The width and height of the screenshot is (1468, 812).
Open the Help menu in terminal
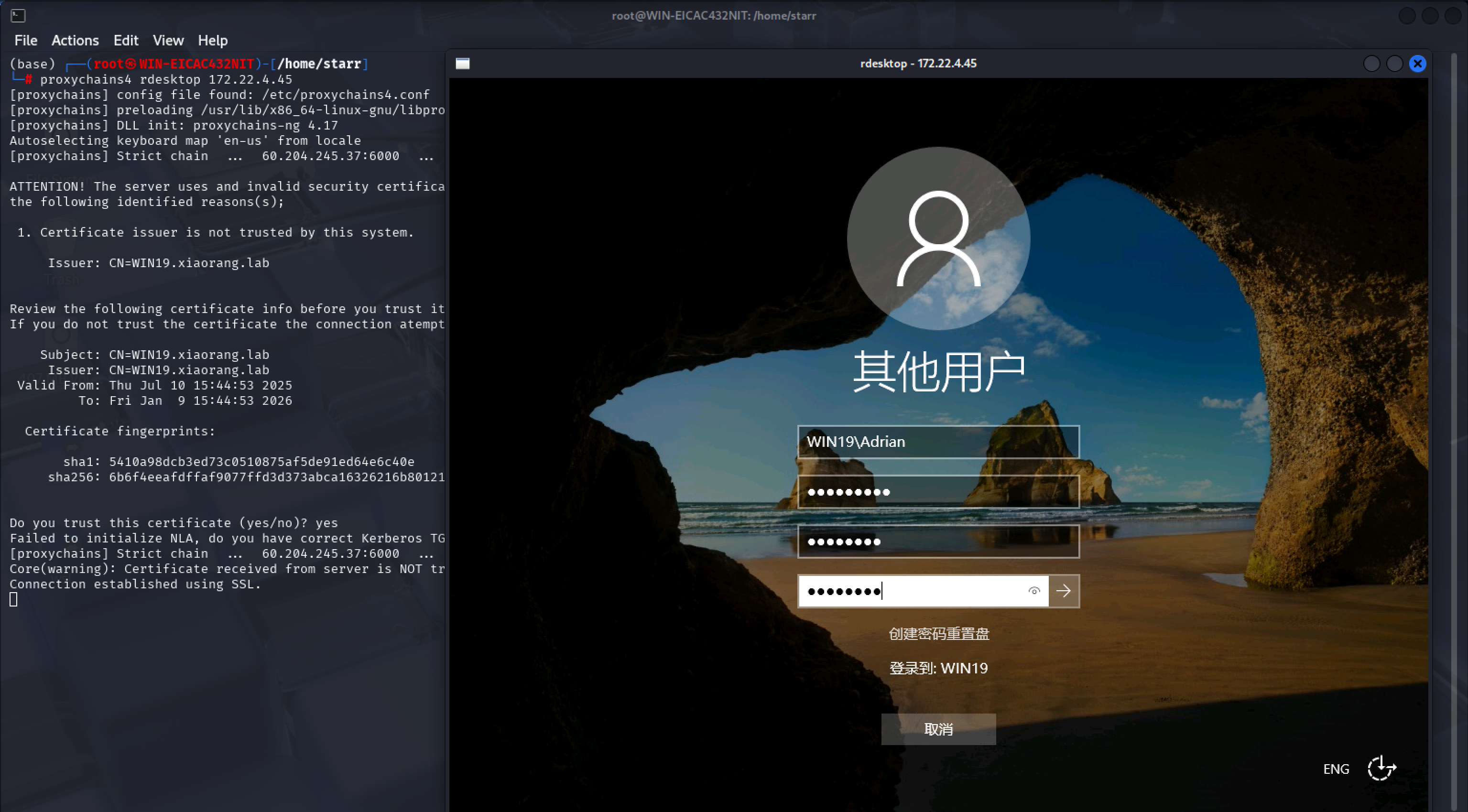pos(213,41)
